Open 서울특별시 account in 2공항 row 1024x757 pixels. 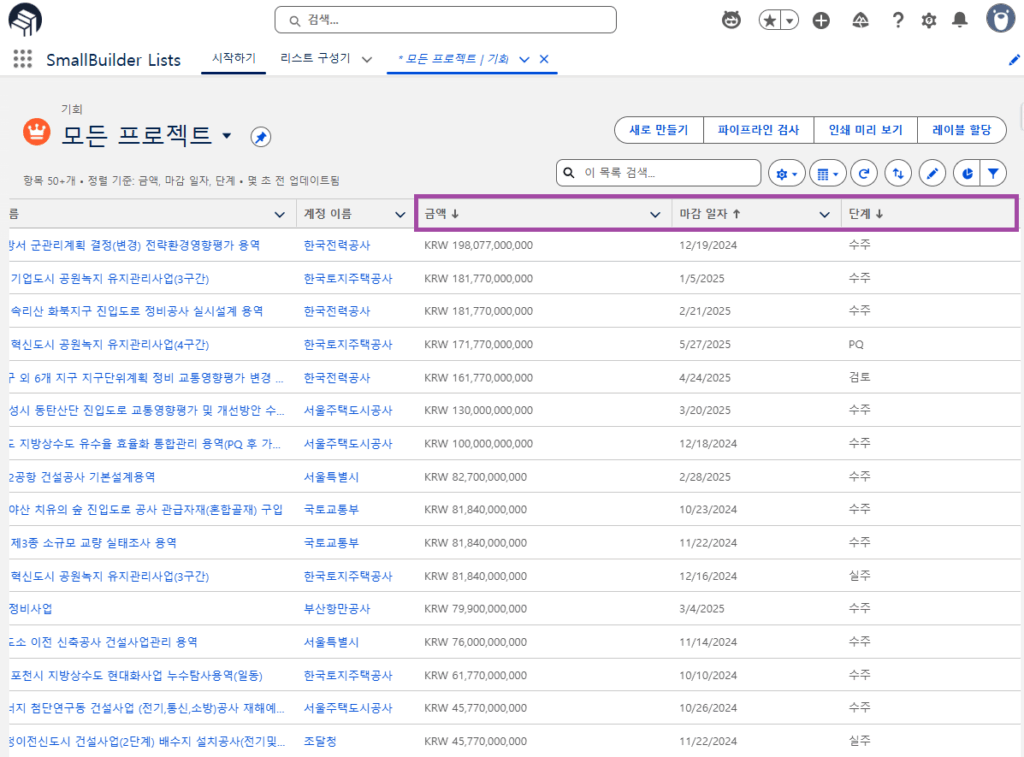point(331,477)
